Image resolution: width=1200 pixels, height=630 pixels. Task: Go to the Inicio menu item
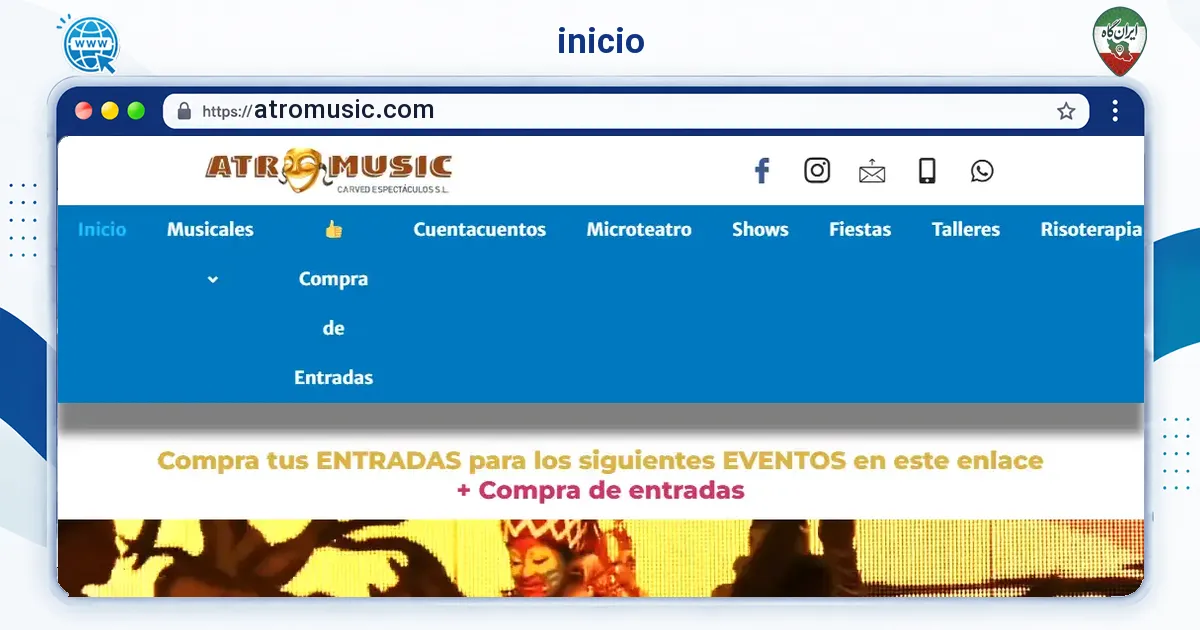(x=102, y=229)
